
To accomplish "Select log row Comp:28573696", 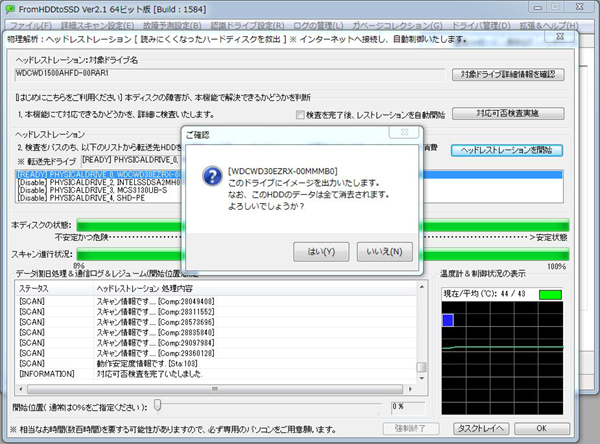I will pos(216,322).
